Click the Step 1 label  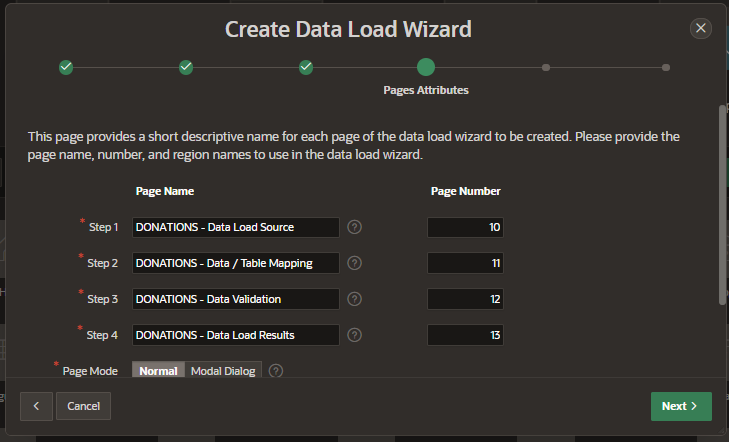tap(103, 227)
